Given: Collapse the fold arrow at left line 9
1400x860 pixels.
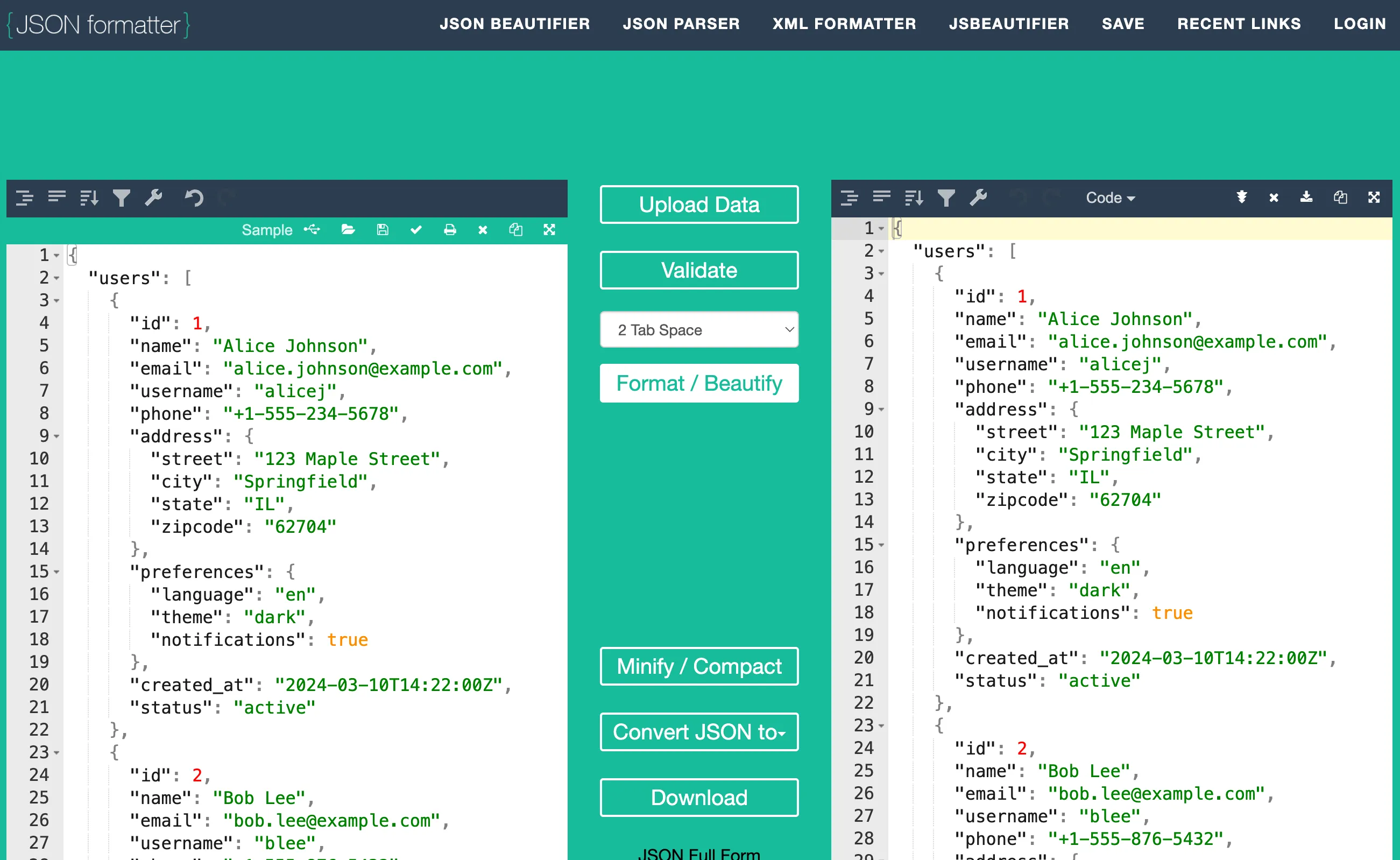Looking at the screenshot, I should tap(56, 437).
